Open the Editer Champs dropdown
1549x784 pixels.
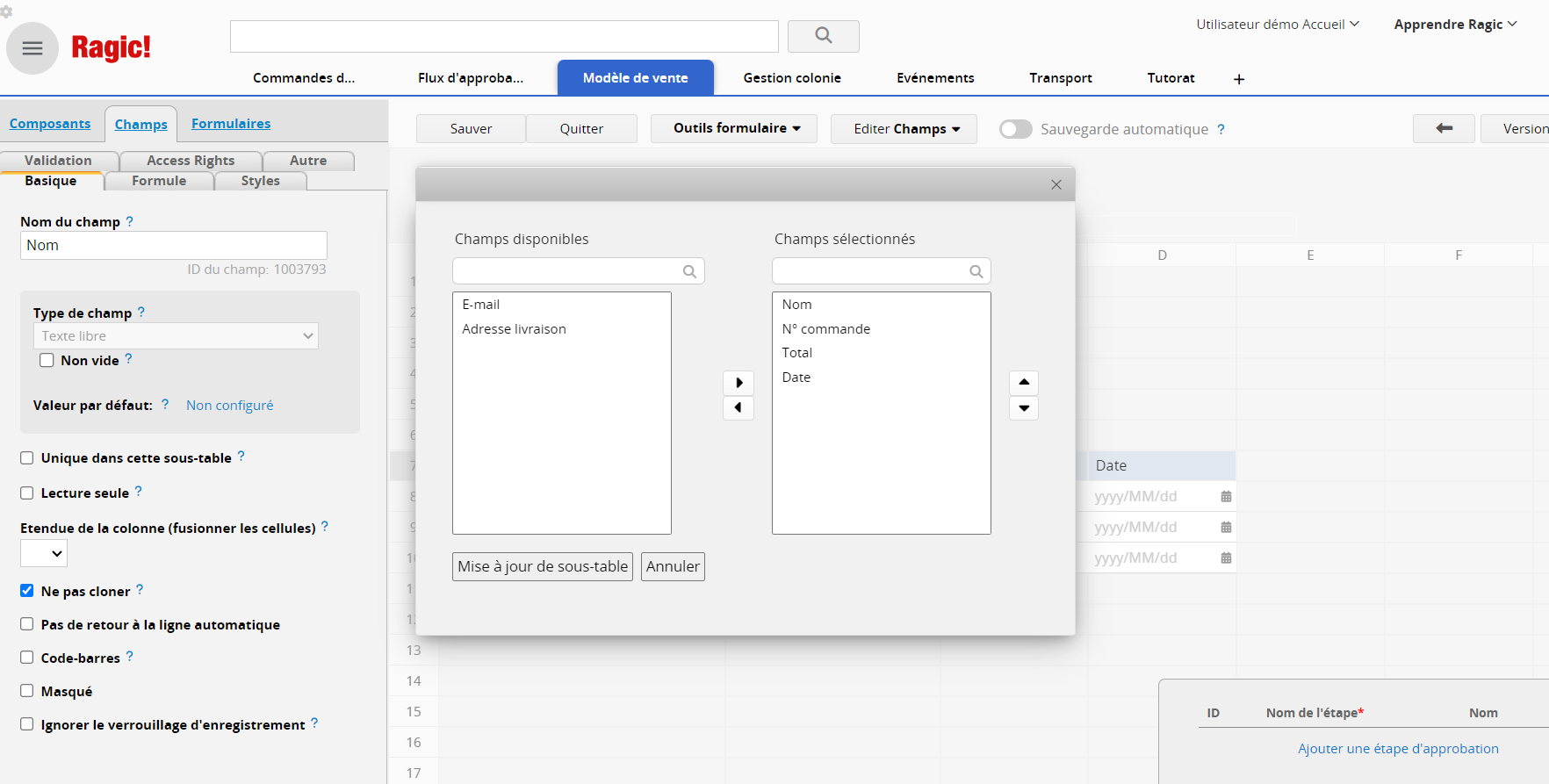tap(904, 128)
